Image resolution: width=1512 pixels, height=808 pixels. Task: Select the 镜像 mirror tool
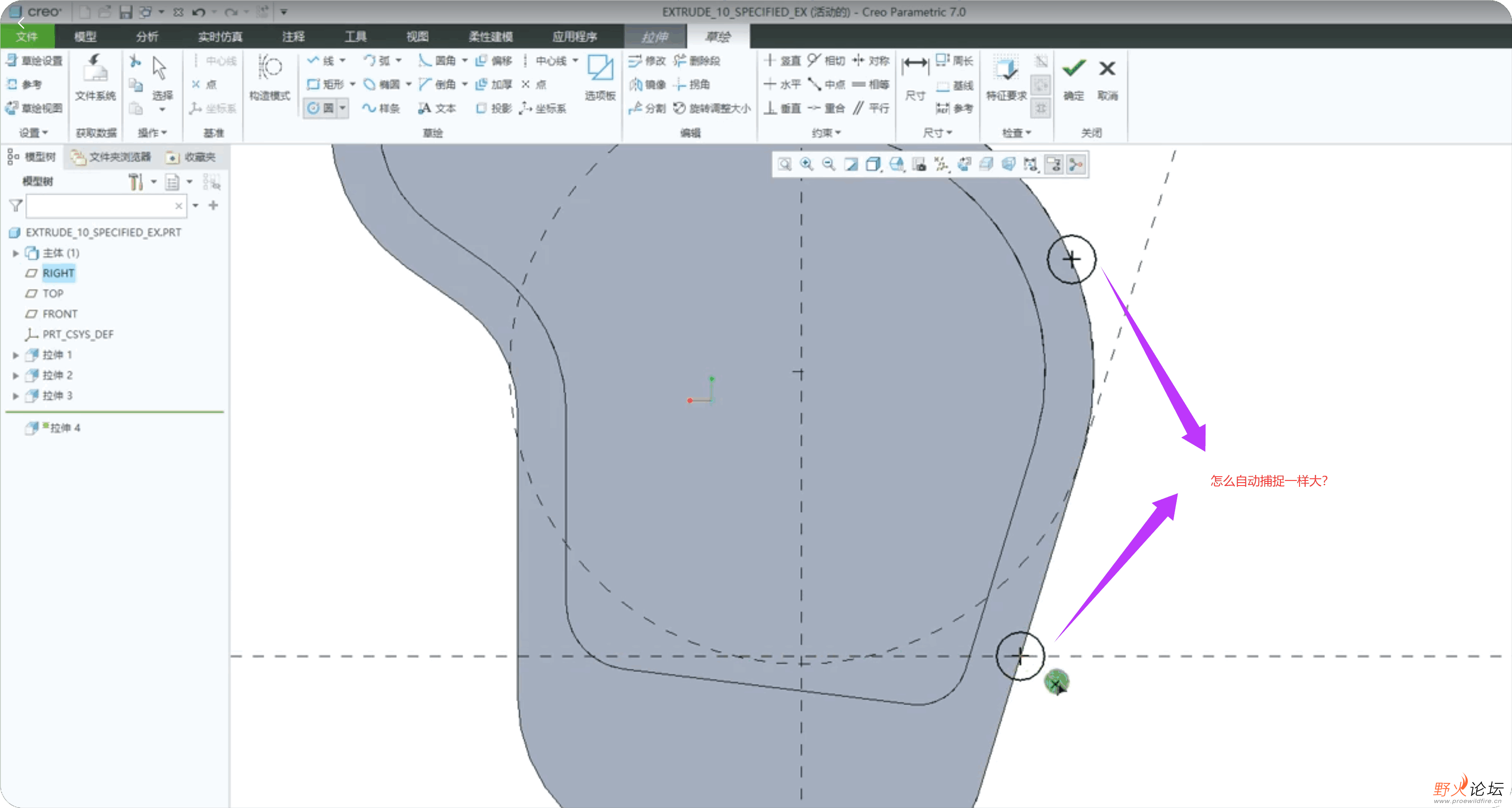tap(648, 85)
